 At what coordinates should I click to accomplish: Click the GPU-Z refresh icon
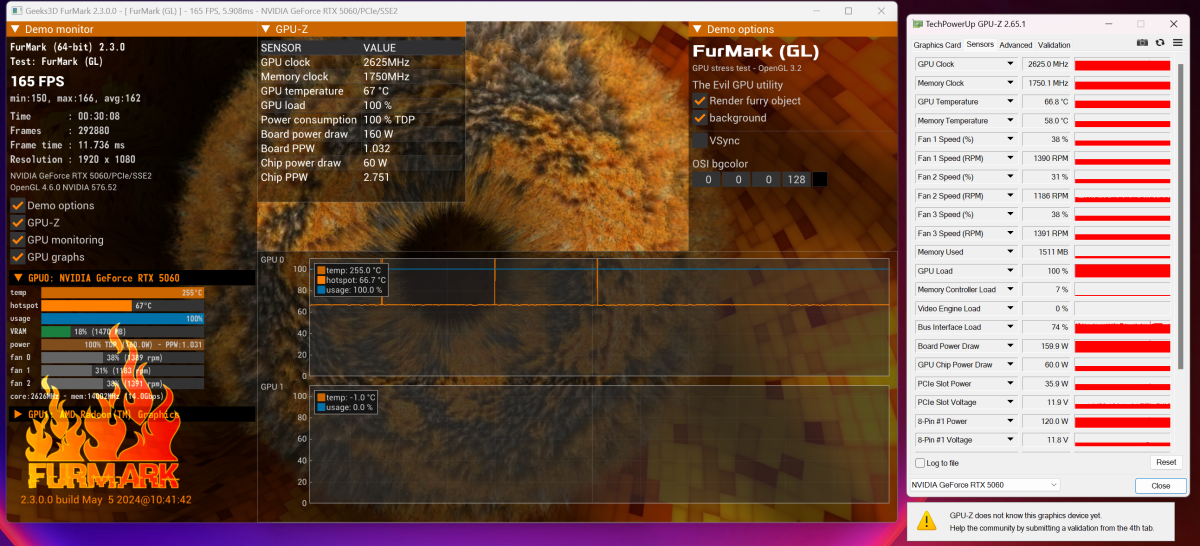point(1160,43)
